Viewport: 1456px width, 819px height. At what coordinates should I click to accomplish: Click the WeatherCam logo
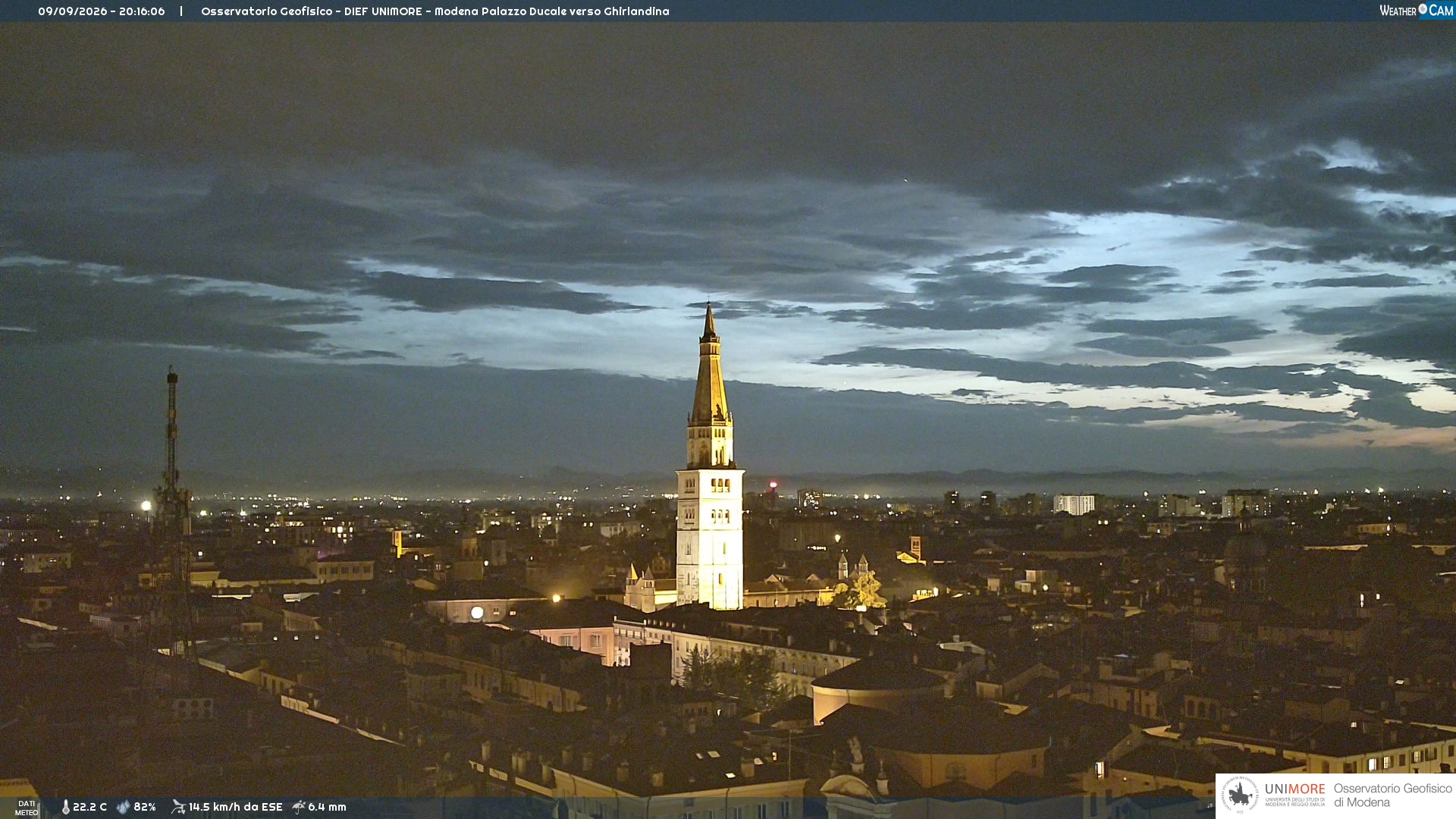coord(1416,11)
